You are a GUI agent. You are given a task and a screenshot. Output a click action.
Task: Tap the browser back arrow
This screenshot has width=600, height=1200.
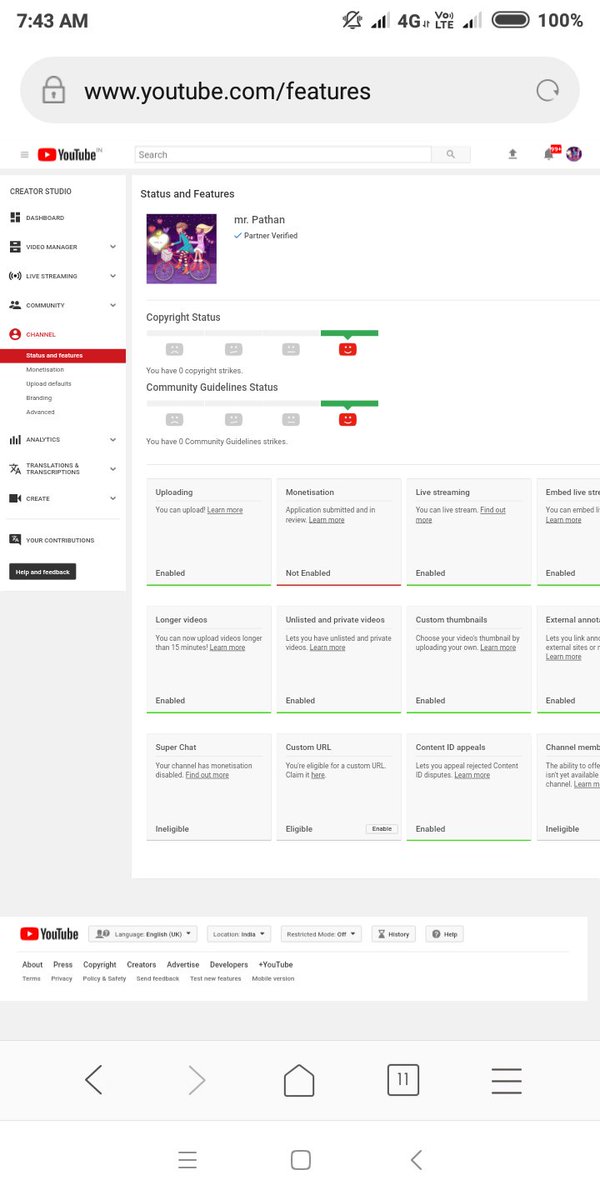pos(94,1080)
